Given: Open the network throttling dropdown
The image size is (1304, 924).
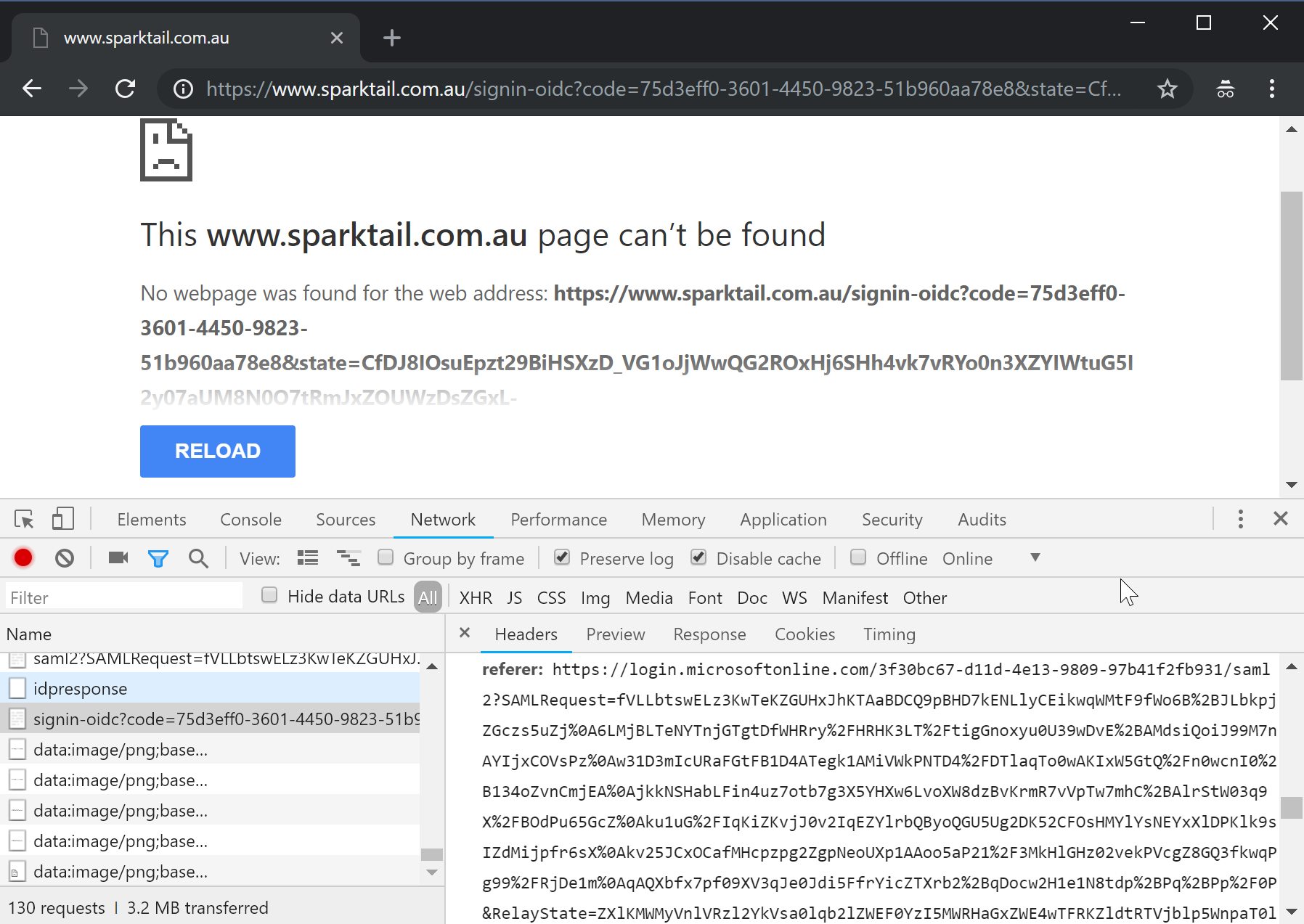Looking at the screenshot, I should 1035,557.
